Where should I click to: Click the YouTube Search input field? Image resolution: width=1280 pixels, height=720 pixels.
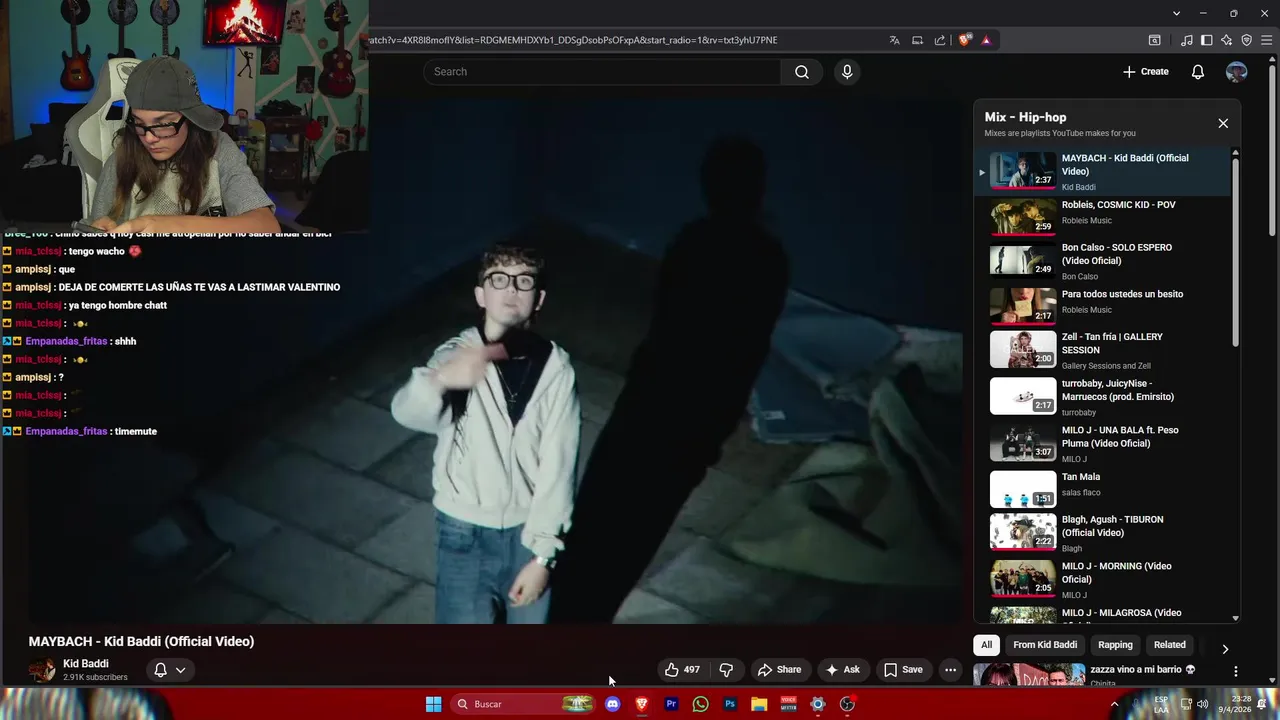click(602, 72)
